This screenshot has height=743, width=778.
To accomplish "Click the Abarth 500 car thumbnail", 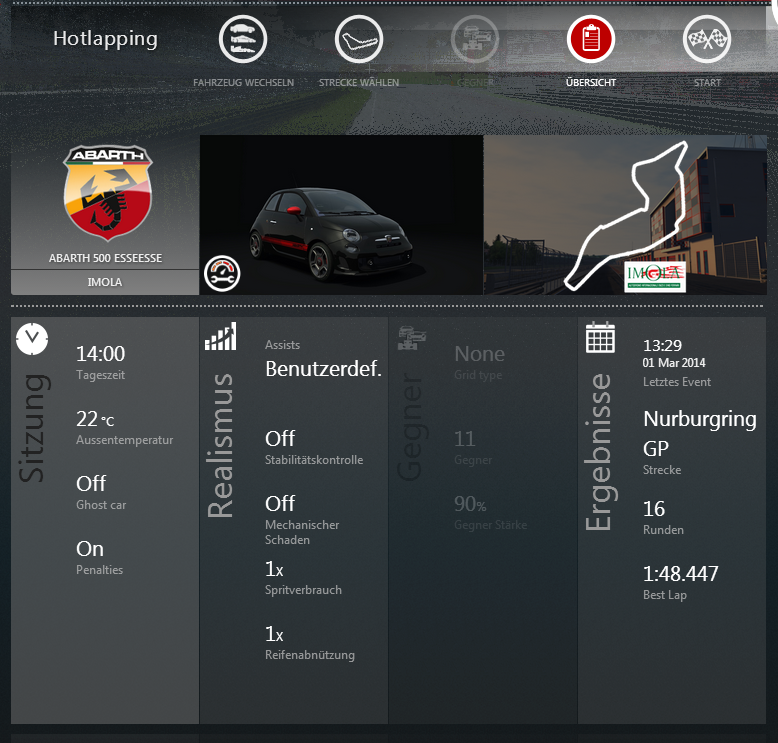I will coord(341,215).
